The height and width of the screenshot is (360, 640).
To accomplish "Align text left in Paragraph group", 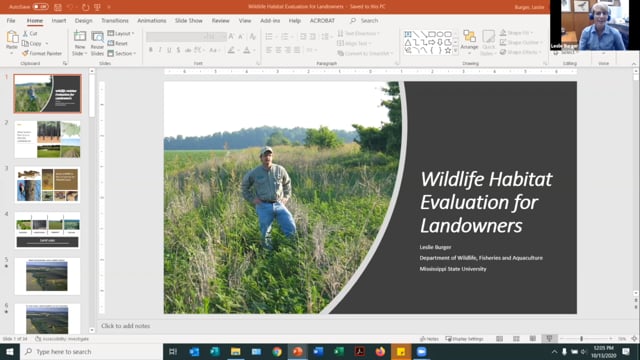I will (269, 50).
